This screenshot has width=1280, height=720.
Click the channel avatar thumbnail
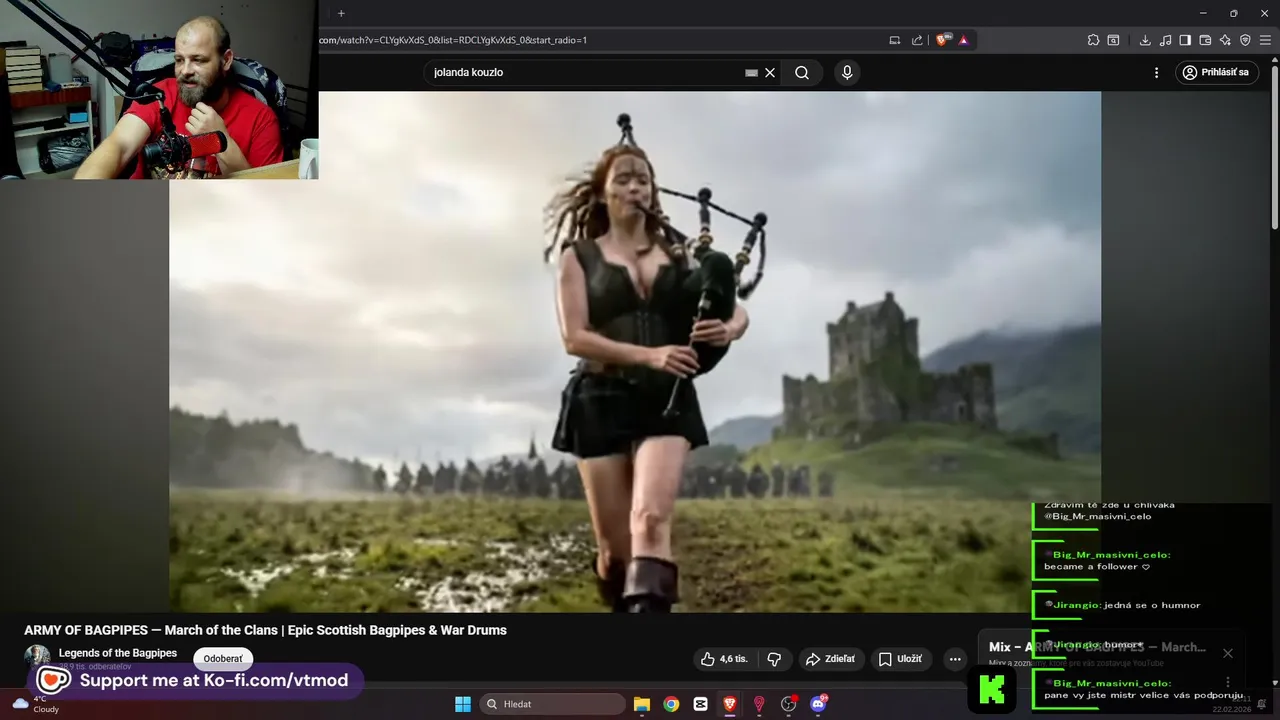click(37, 657)
